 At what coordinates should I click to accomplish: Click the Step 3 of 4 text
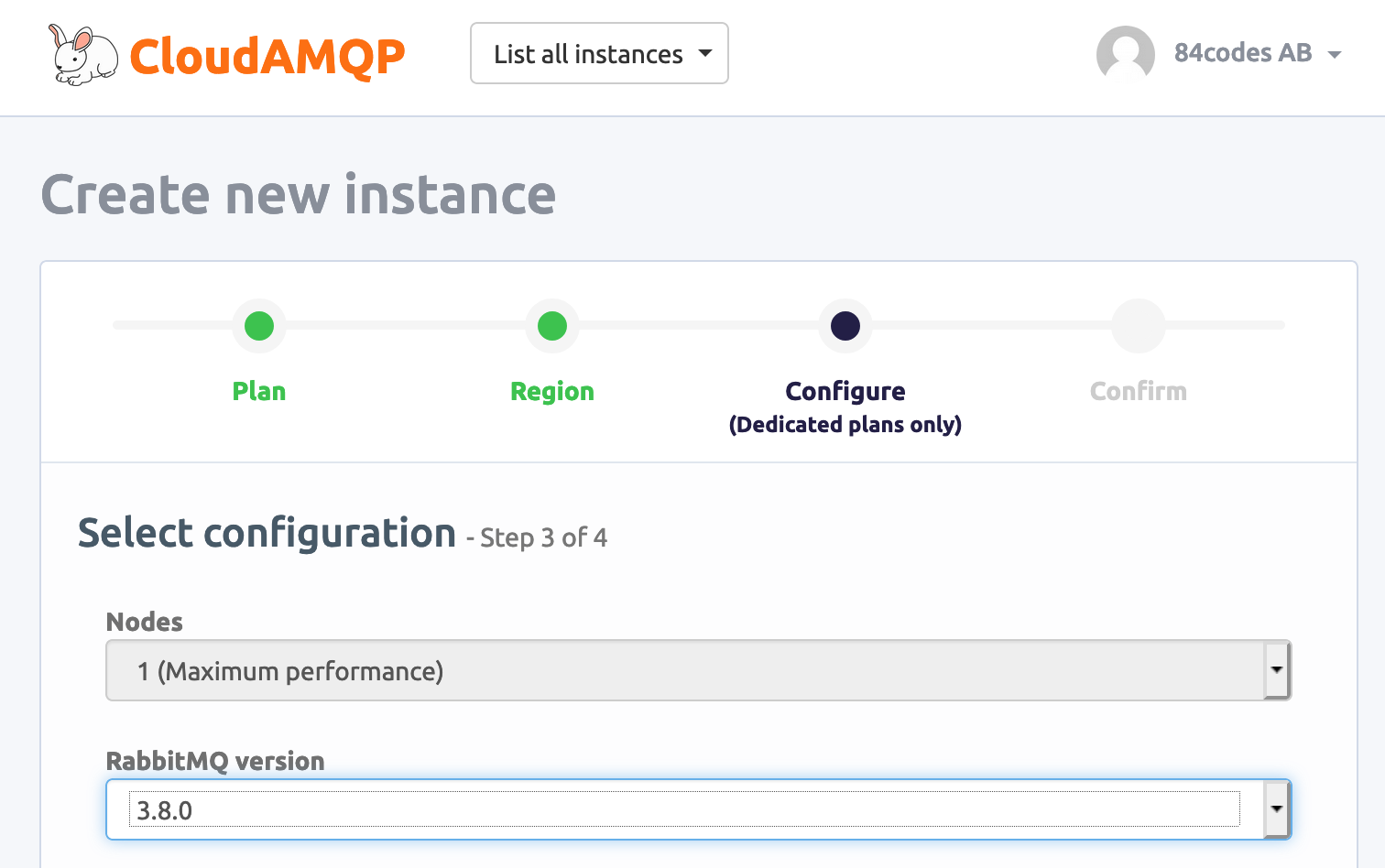[543, 537]
